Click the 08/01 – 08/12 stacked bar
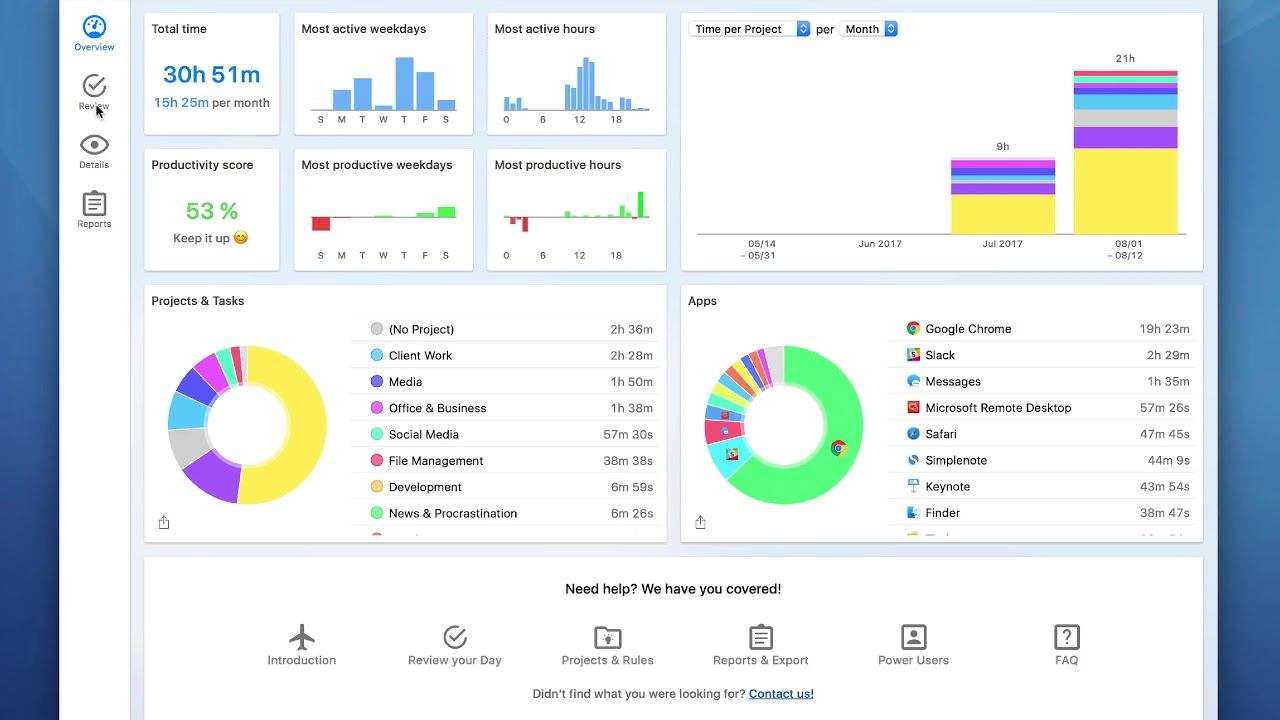 click(x=1125, y=152)
